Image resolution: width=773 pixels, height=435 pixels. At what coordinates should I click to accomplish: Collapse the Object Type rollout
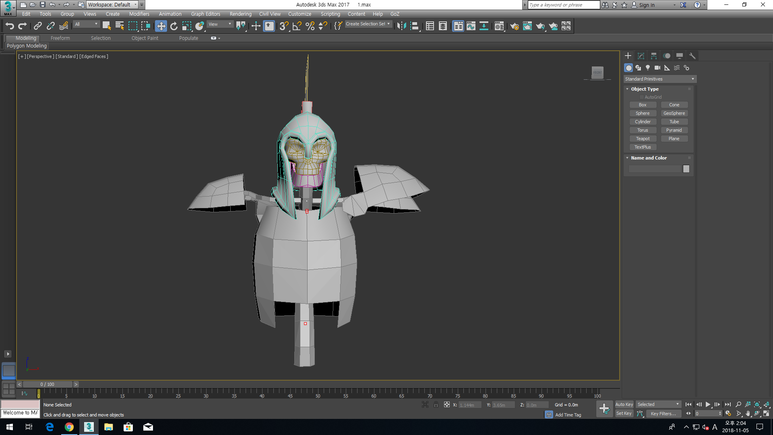click(x=645, y=89)
